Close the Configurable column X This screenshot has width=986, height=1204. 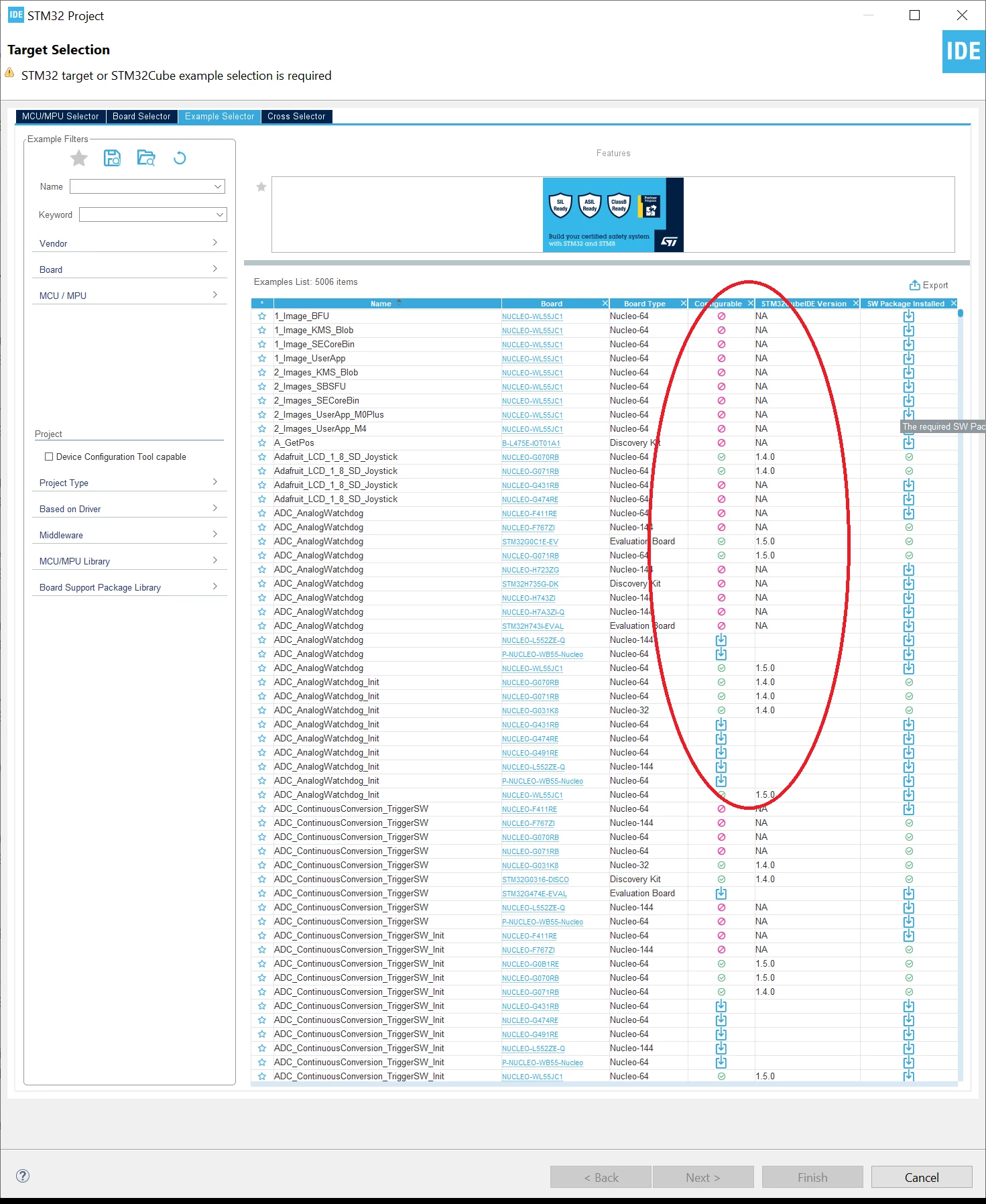[751, 304]
